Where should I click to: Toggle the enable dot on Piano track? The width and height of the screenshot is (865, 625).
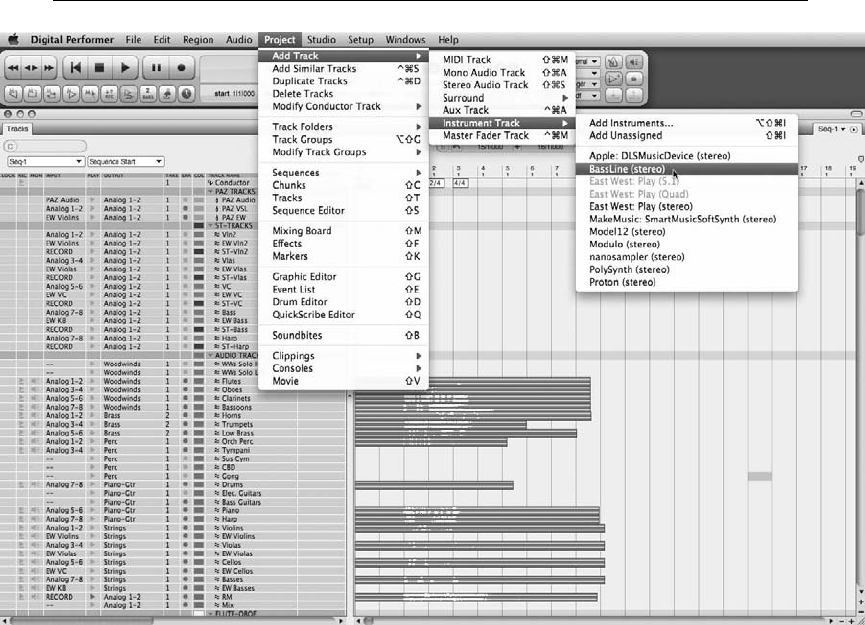[x=185, y=510]
